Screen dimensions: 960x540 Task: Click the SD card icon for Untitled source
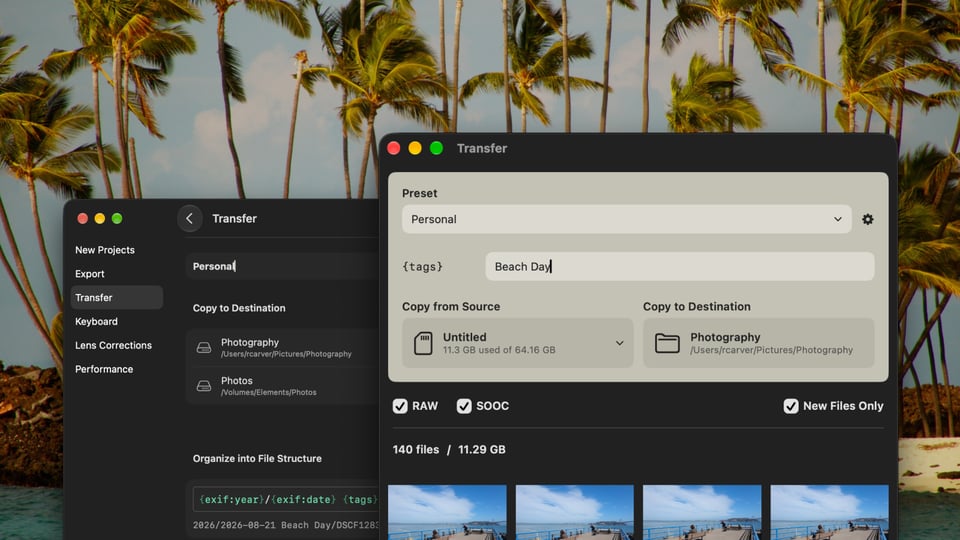(x=423, y=343)
